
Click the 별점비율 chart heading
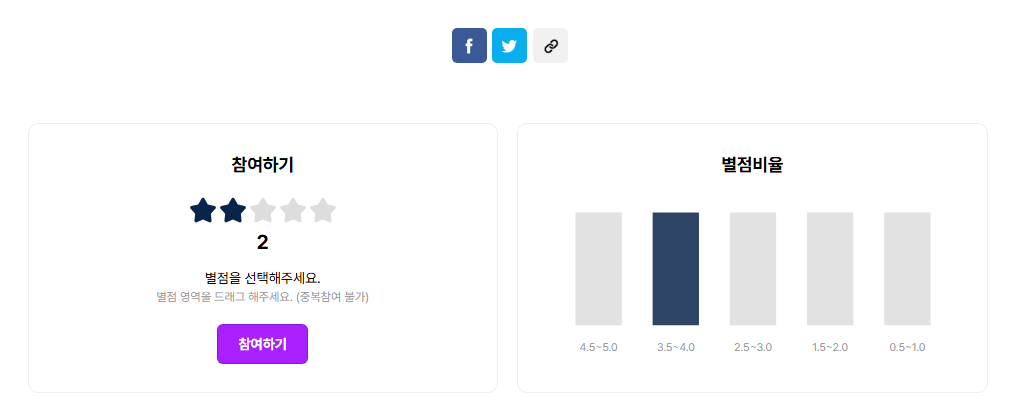[x=753, y=165]
